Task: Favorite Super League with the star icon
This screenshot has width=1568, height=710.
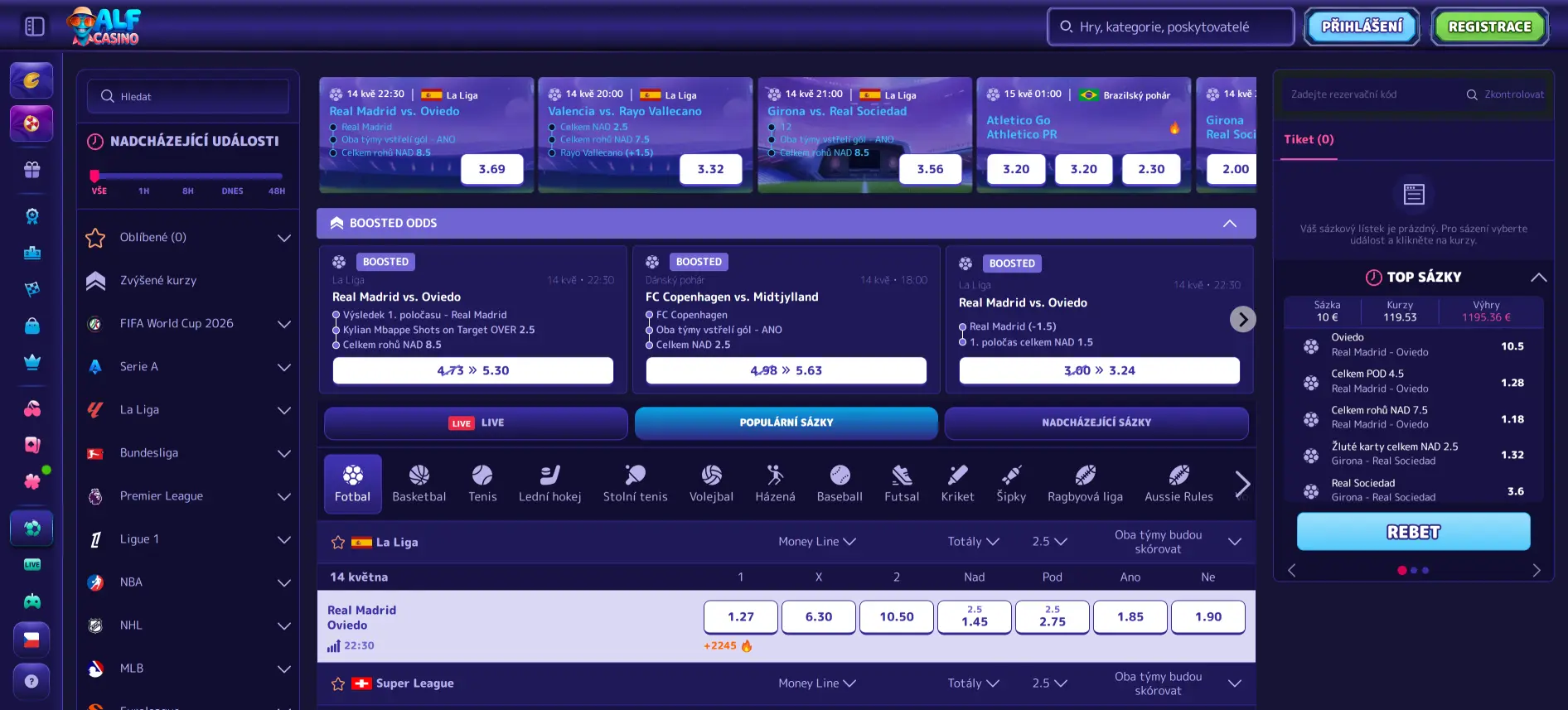Action: [x=338, y=683]
